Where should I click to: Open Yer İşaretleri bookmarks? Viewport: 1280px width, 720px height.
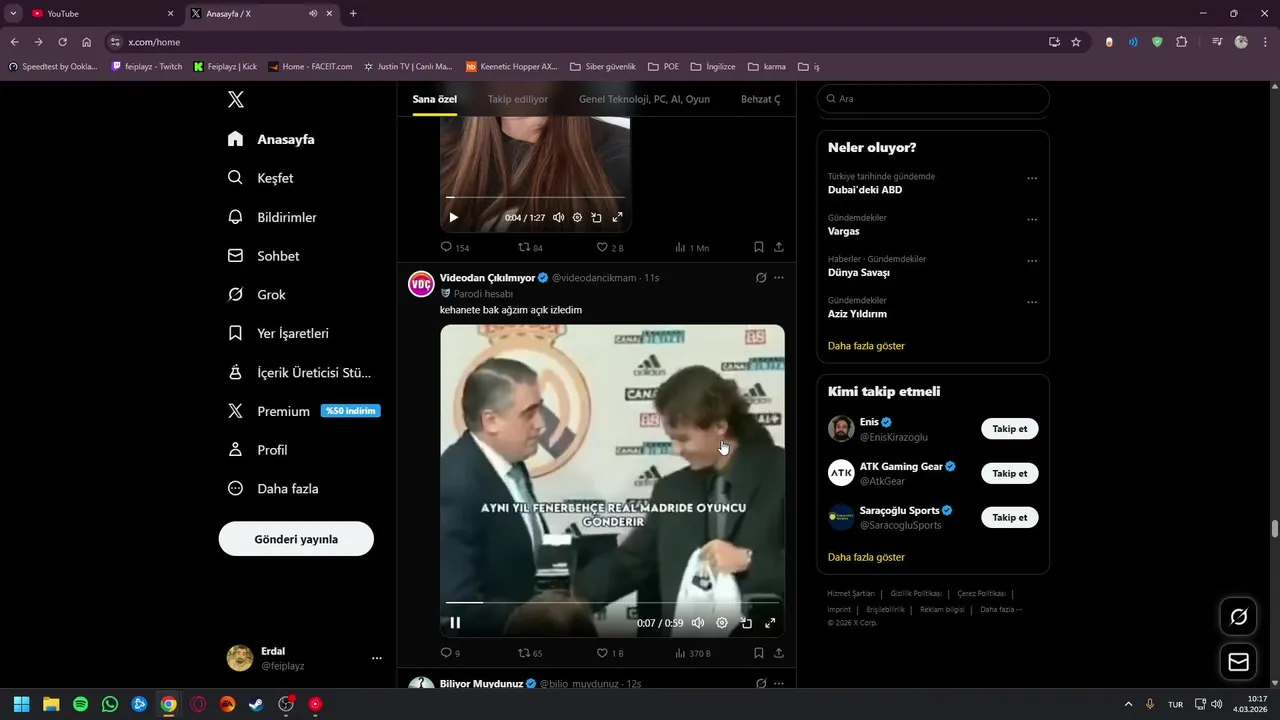(x=278, y=333)
